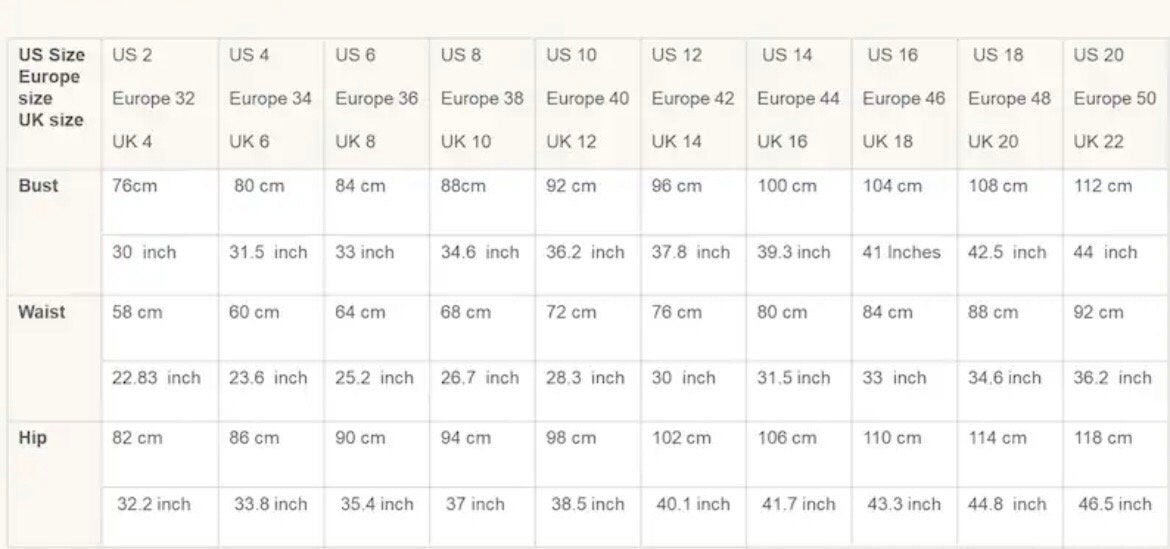Select the US 20 / UK 22 header cell

tap(1114, 98)
